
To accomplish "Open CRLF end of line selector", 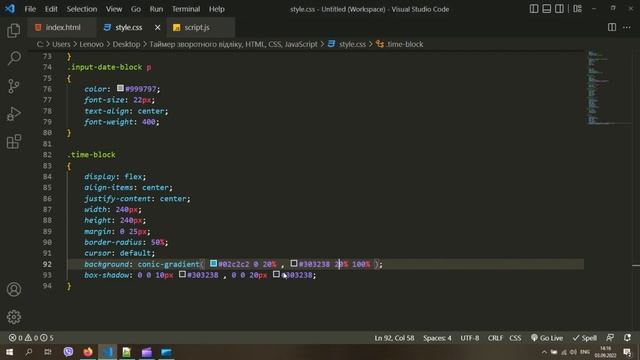I will pos(495,338).
